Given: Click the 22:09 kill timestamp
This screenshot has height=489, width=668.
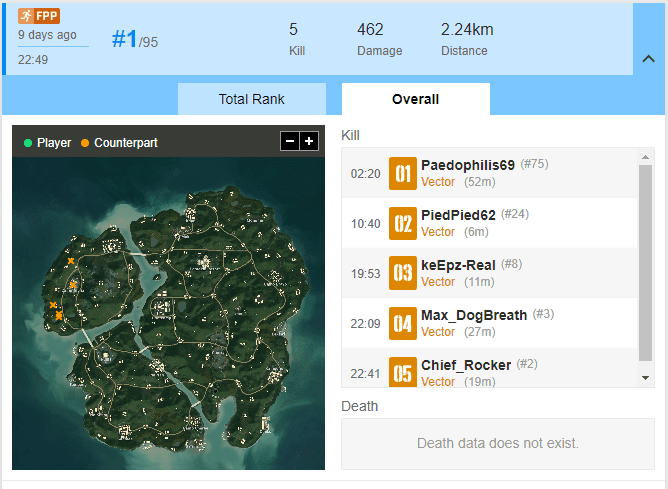Looking at the screenshot, I should point(366,324).
